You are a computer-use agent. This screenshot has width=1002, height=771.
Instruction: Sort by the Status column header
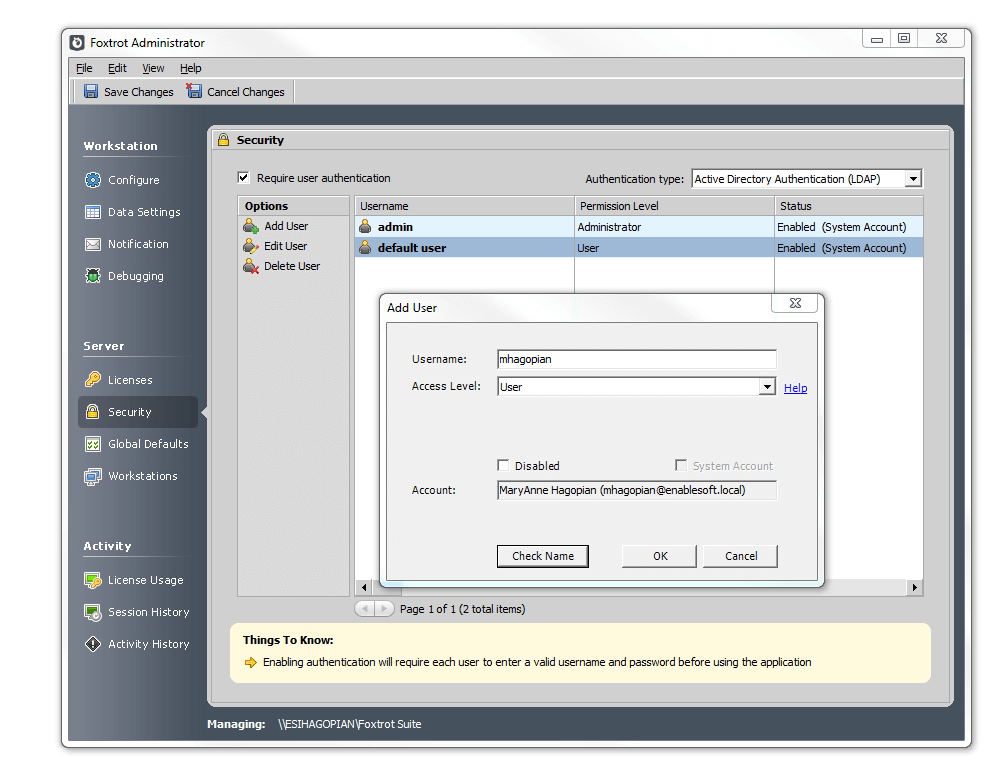(x=849, y=206)
